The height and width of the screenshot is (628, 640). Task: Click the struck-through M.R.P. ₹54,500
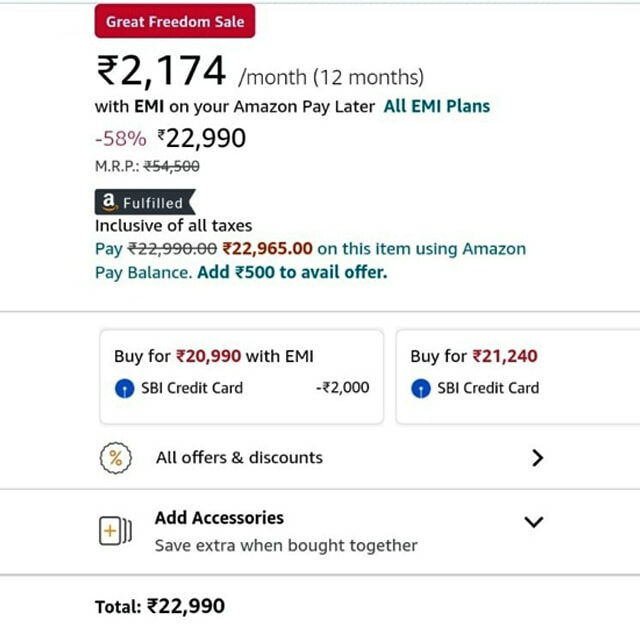(x=171, y=166)
